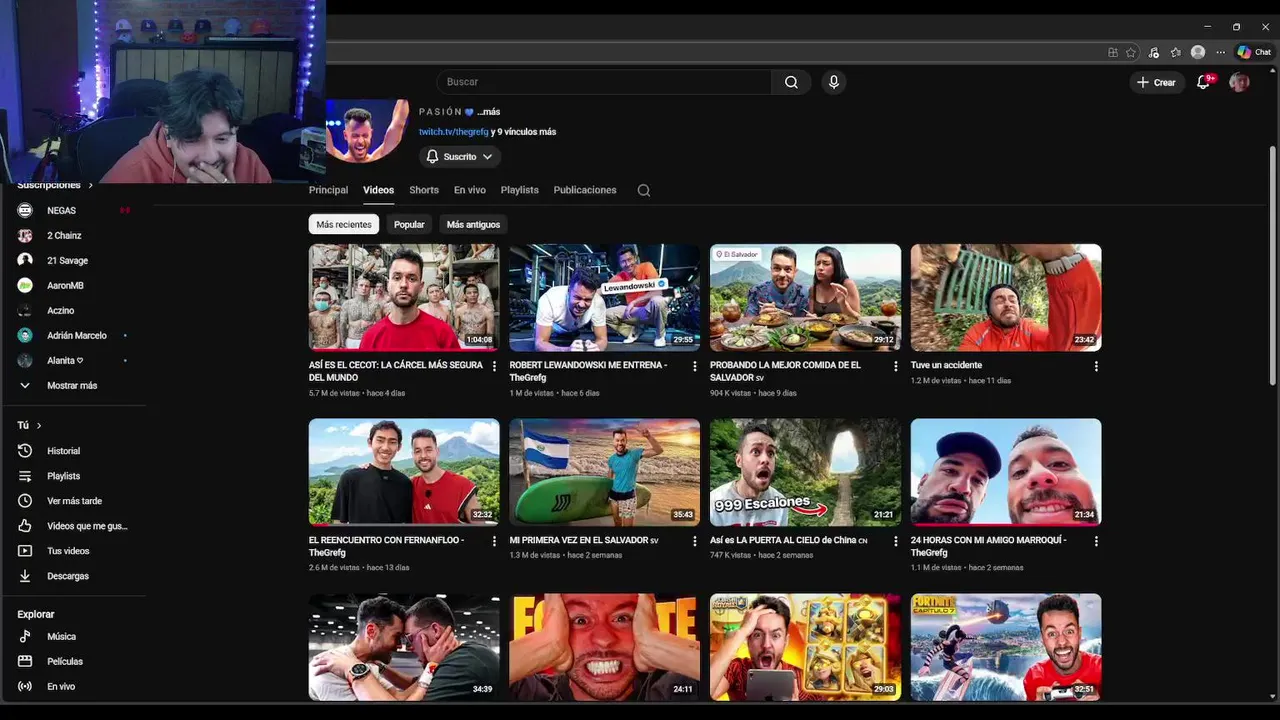Open the browser apps grid icon
This screenshot has height=720, width=1280.
pyautogui.click(x=1113, y=52)
